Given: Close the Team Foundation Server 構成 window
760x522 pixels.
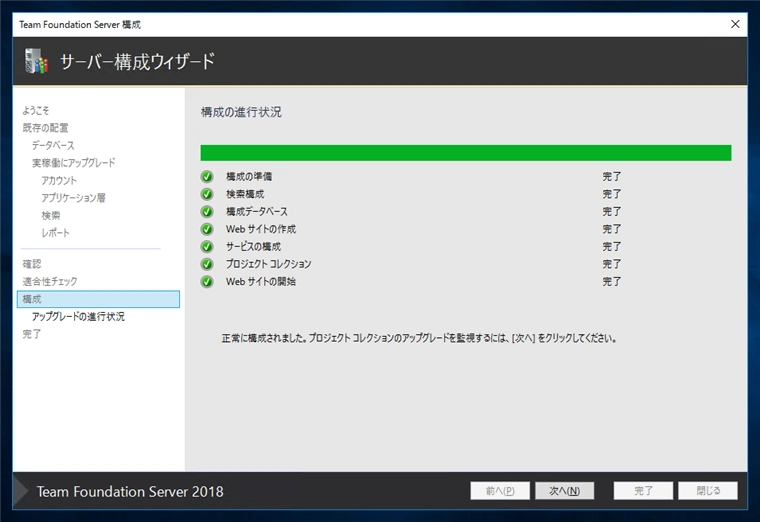Looking at the screenshot, I should click(x=735, y=24).
